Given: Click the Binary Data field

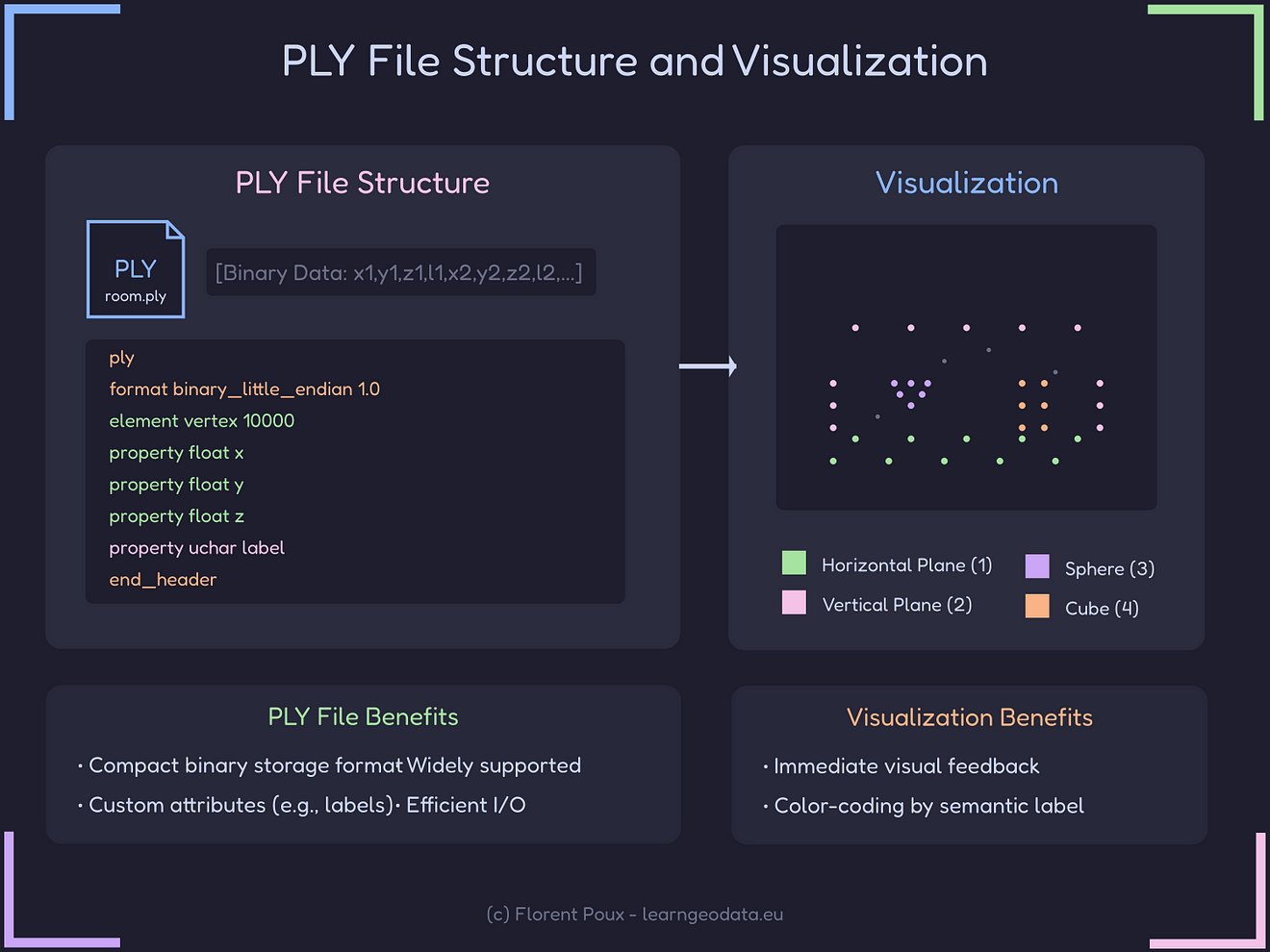Looking at the screenshot, I should coord(401,272).
